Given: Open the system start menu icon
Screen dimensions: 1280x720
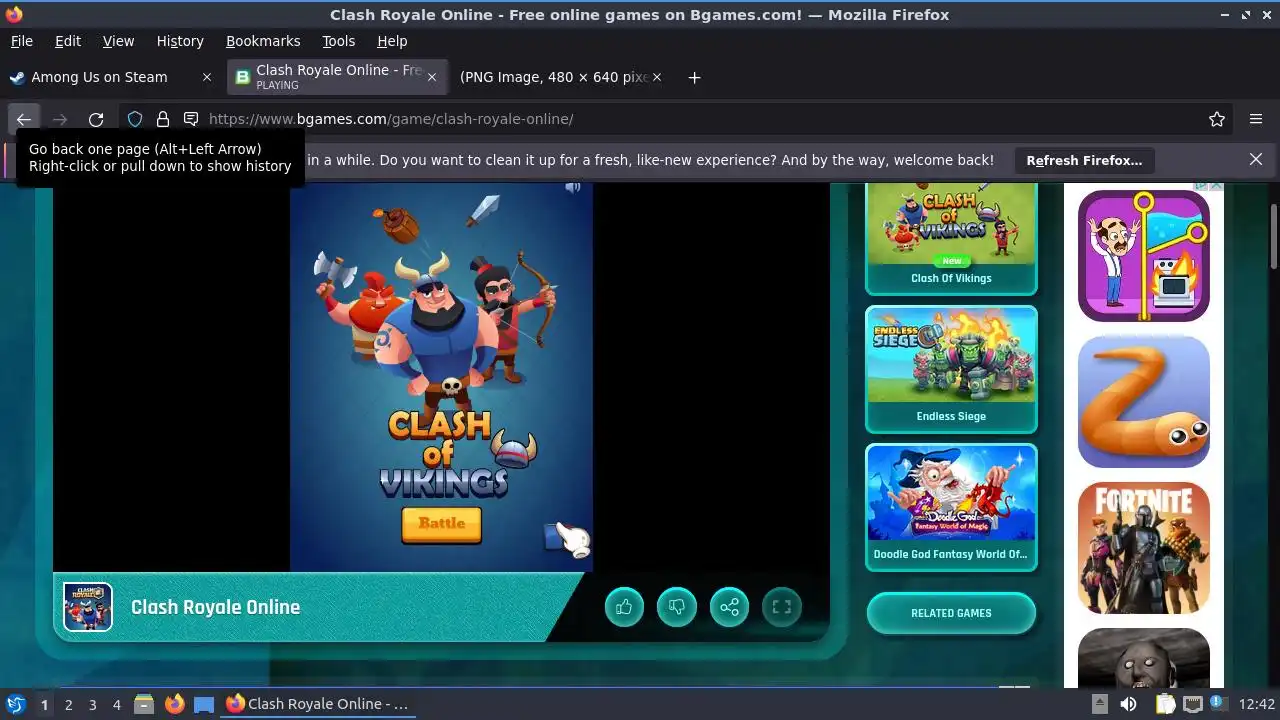Looking at the screenshot, I should pyautogui.click(x=15, y=704).
